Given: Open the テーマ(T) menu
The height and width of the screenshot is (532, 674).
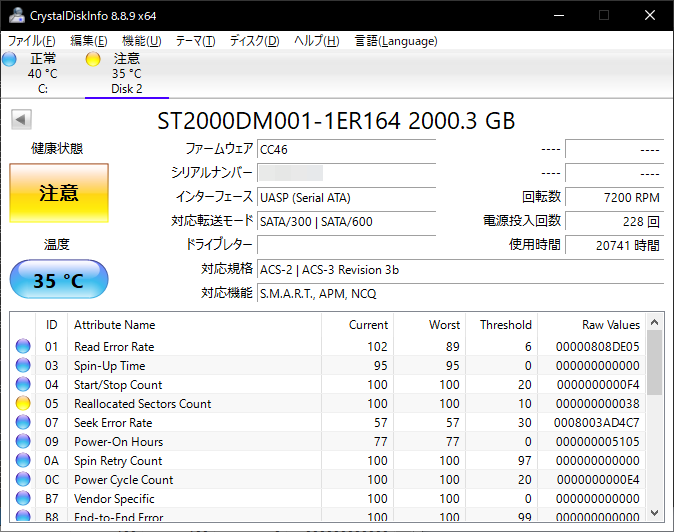Looking at the screenshot, I should [195, 41].
